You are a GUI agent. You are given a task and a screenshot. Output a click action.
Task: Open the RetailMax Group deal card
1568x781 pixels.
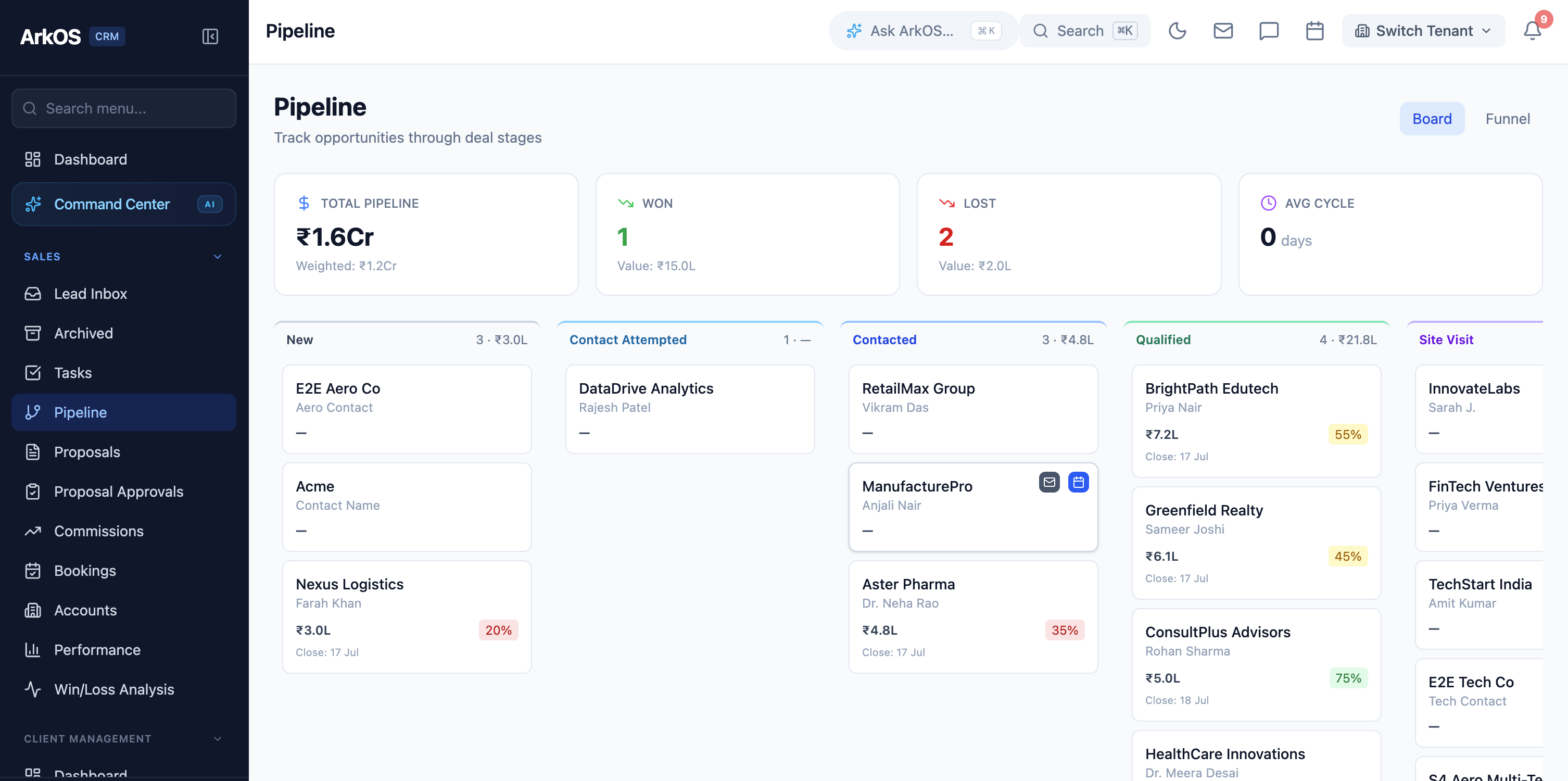click(972, 409)
